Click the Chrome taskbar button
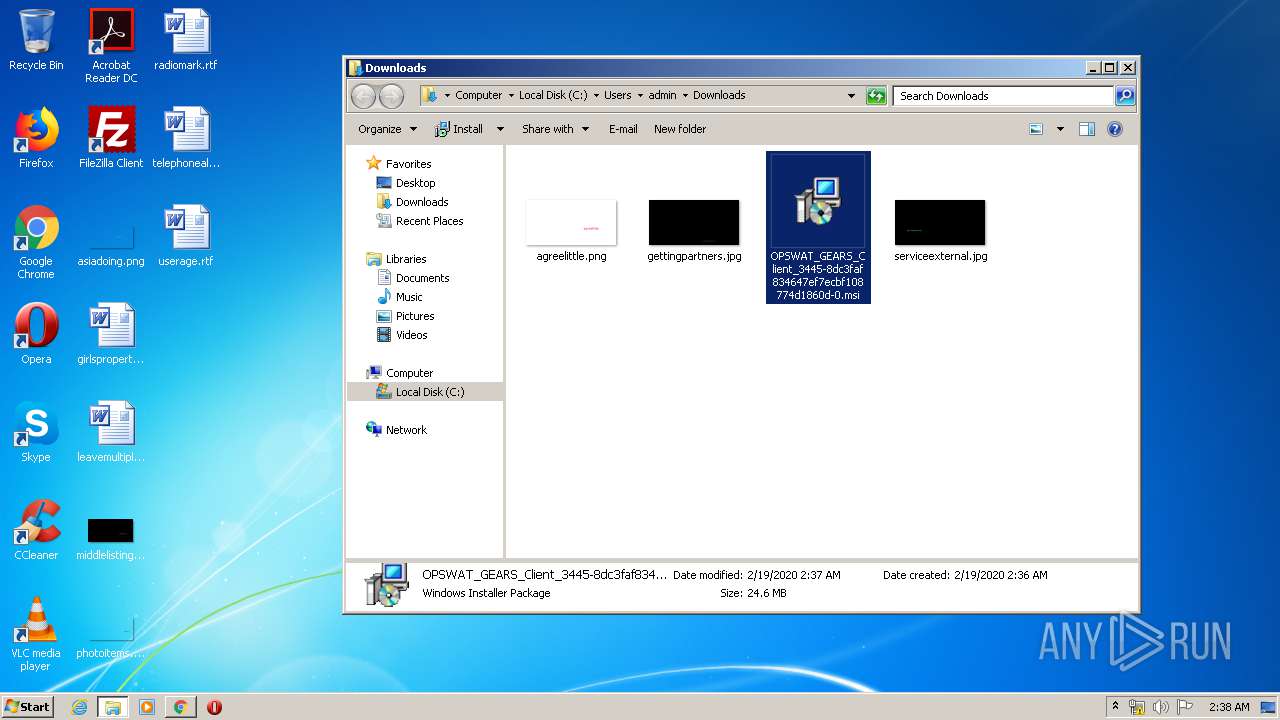 (x=180, y=707)
